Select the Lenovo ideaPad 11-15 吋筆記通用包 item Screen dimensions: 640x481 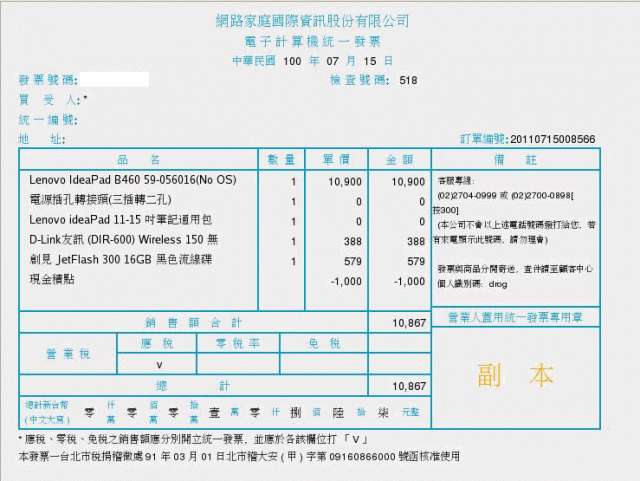pos(120,220)
